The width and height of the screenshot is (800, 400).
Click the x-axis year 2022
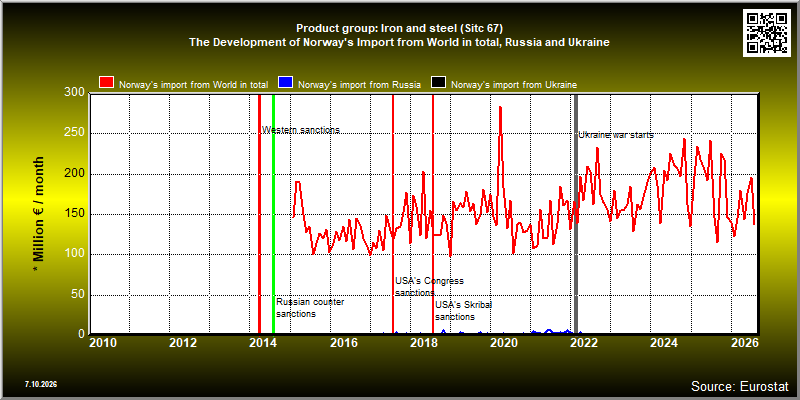[x=584, y=343]
